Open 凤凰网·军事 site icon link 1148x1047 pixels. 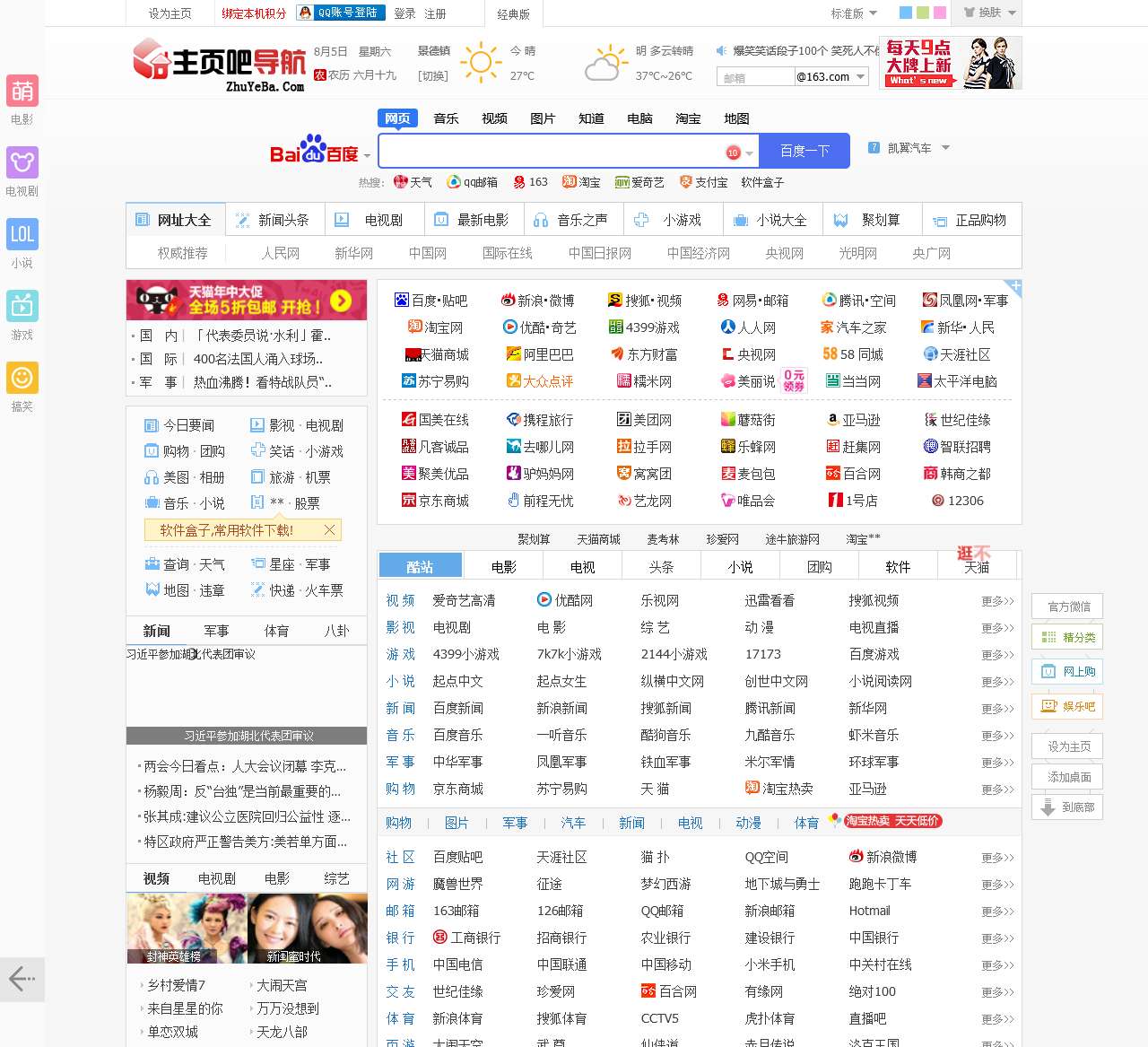click(x=965, y=301)
